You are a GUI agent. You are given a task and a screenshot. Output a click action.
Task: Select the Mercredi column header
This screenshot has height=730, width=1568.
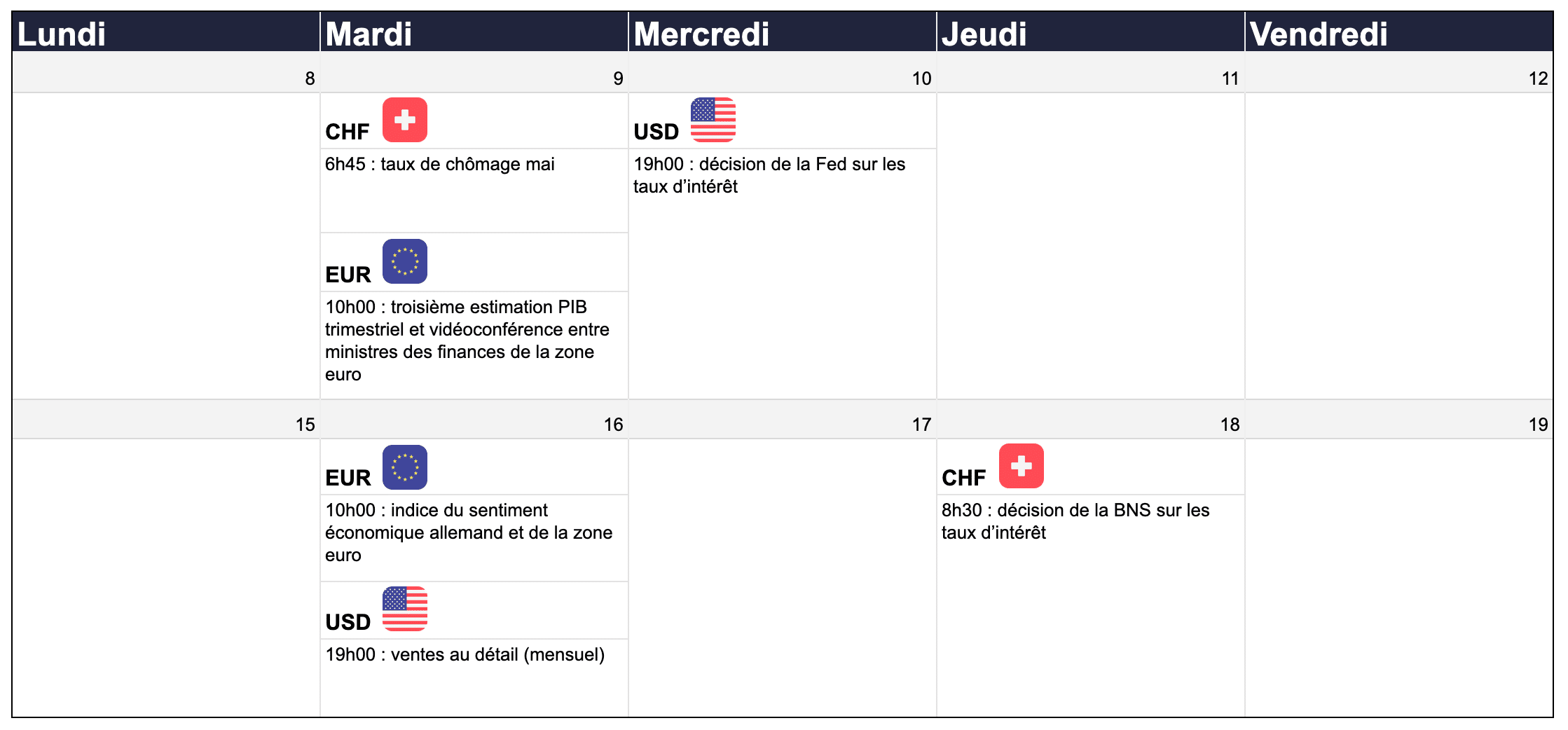click(783, 32)
